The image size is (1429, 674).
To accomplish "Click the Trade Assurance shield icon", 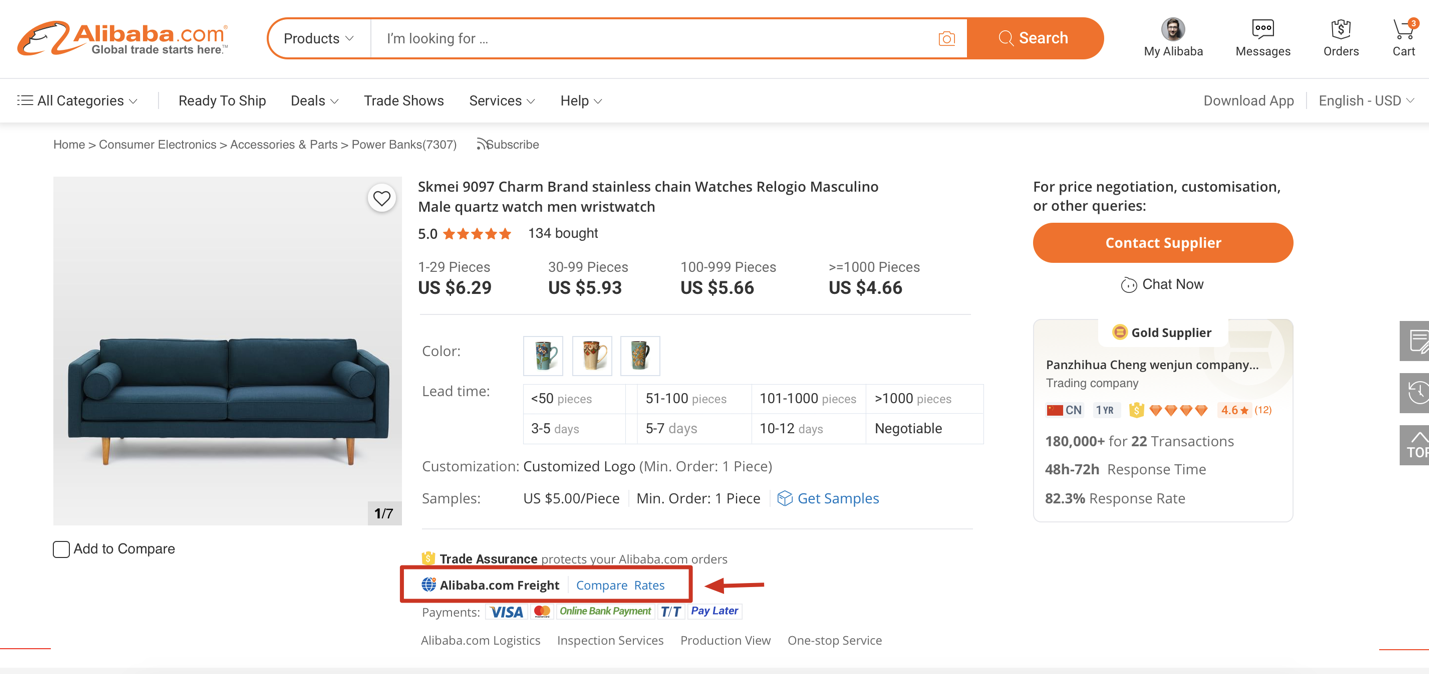I will [428, 558].
